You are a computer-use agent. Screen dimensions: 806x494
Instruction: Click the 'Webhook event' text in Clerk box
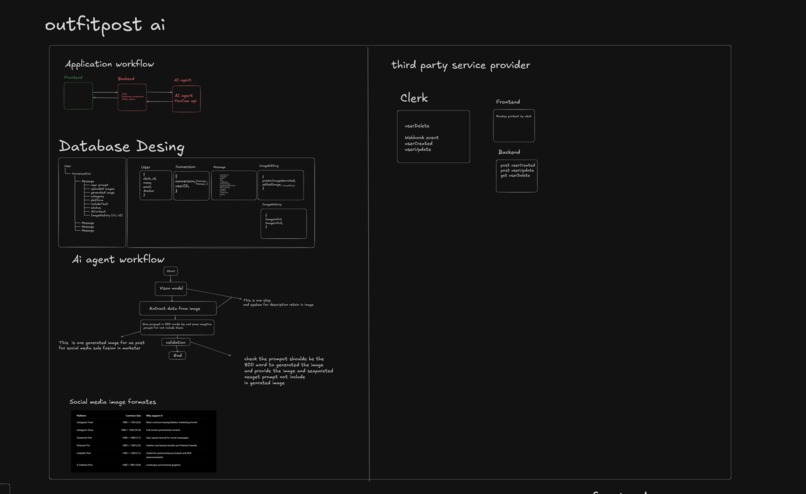point(422,138)
